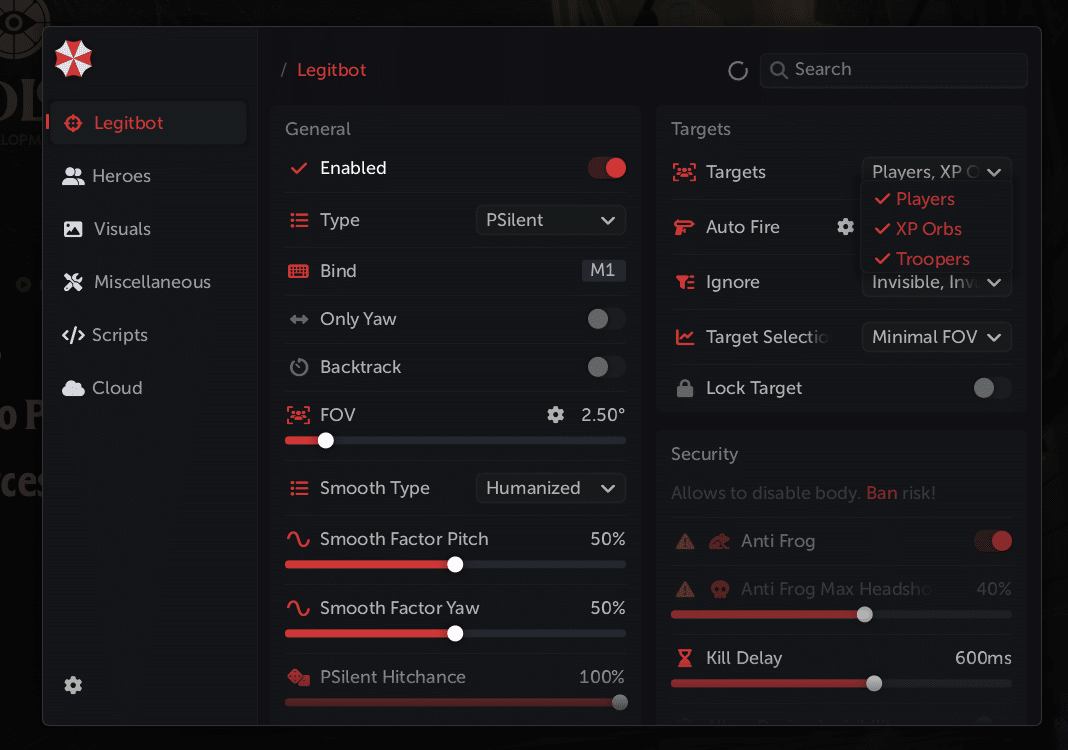Click the Kill Delay slider handle

pos(874,683)
